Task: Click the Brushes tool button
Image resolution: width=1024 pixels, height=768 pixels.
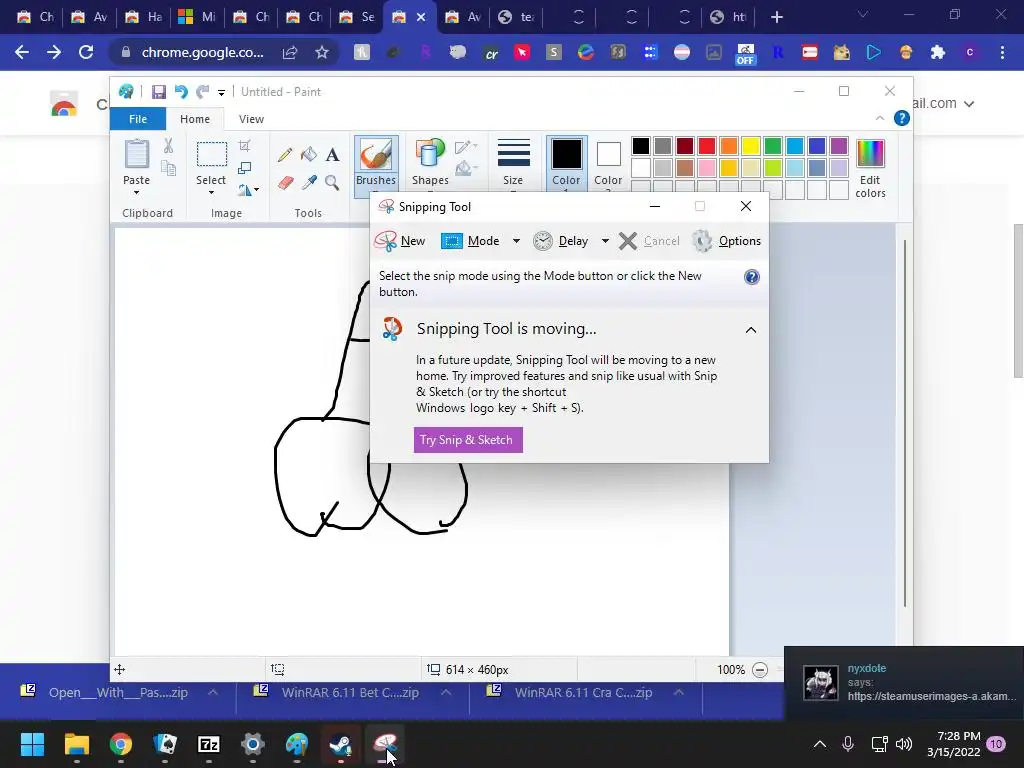Action: click(x=376, y=165)
